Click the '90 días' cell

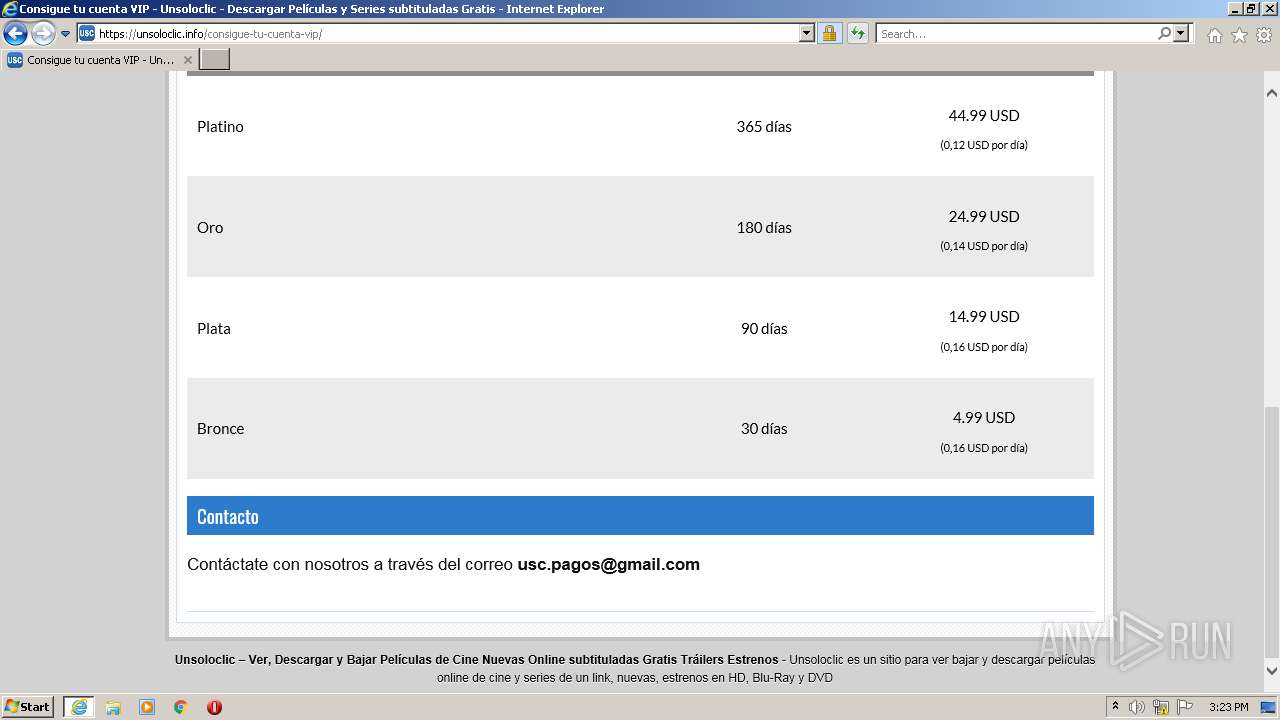coord(764,329)
